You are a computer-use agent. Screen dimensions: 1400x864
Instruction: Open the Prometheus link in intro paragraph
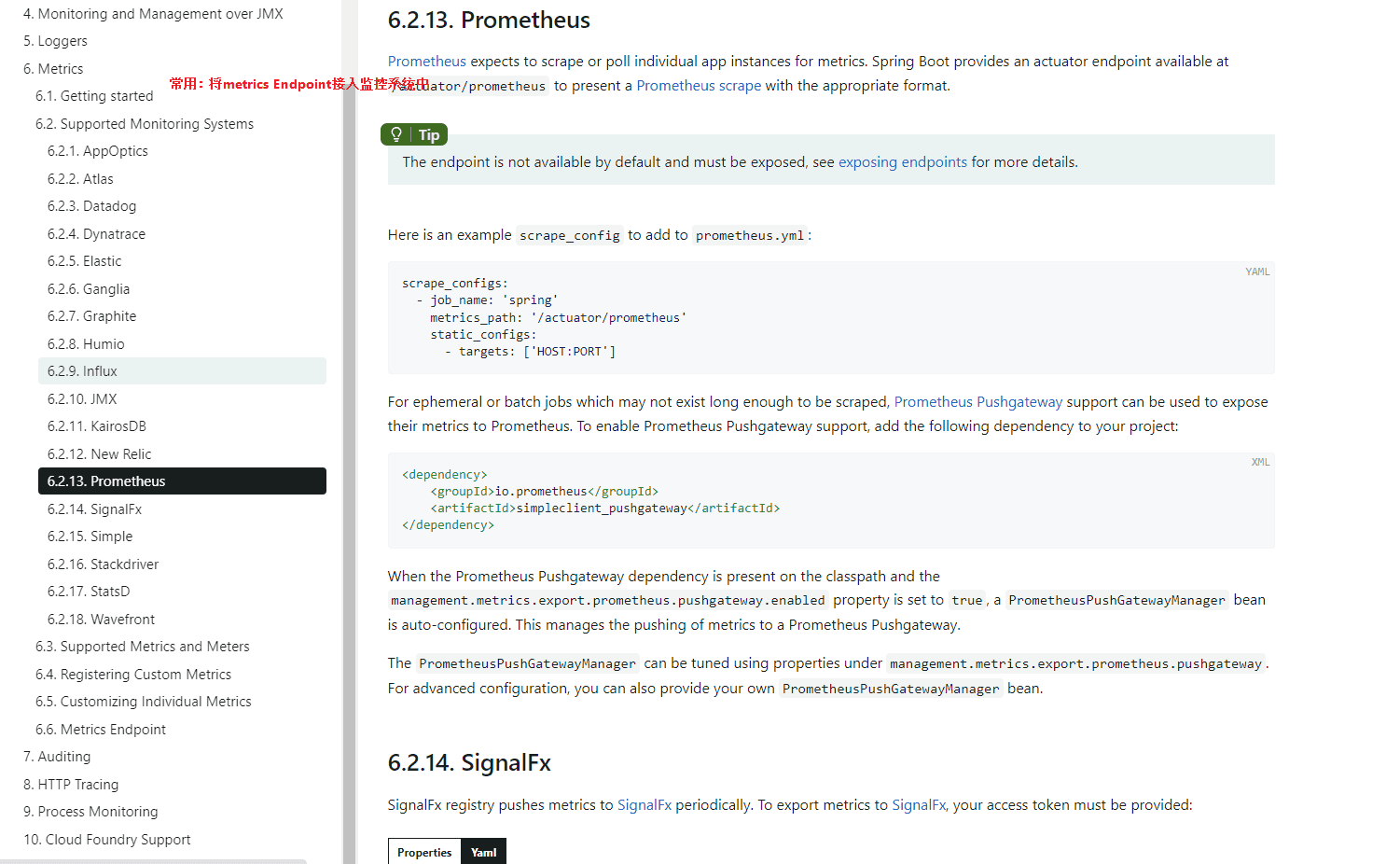[x=426, y=62]
